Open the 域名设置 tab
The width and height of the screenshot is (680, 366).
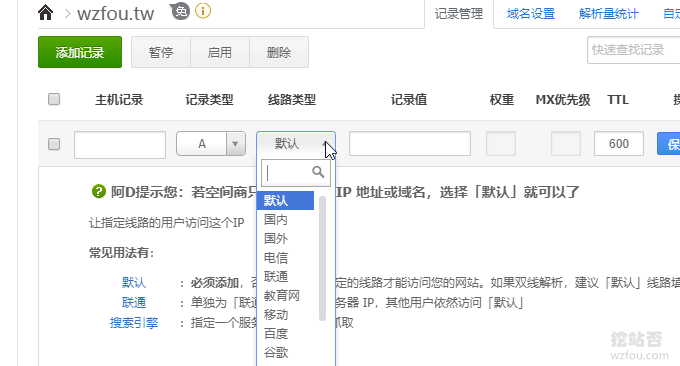[531, 14]
